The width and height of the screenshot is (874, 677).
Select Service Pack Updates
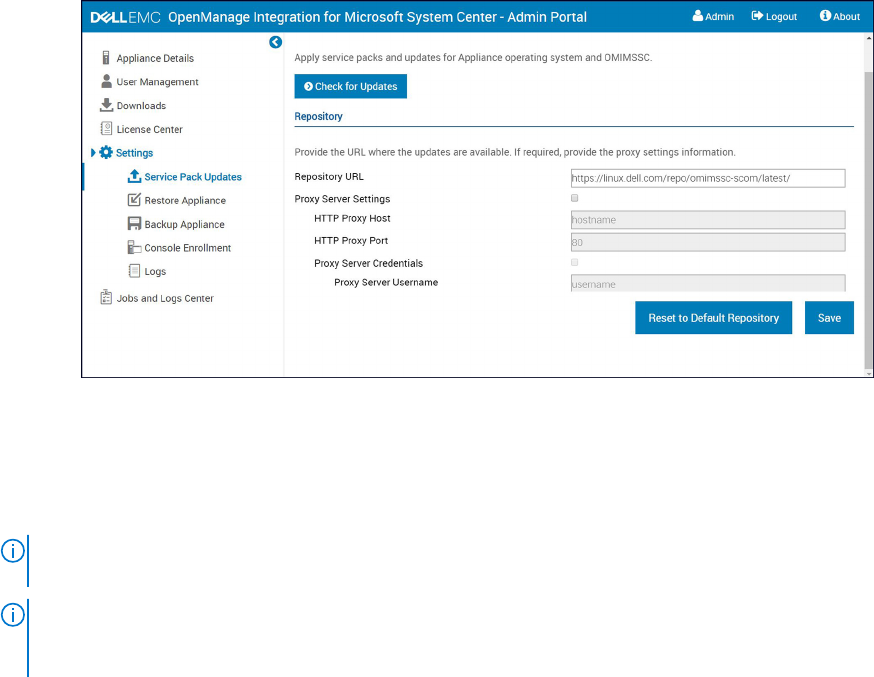[193, 177]
